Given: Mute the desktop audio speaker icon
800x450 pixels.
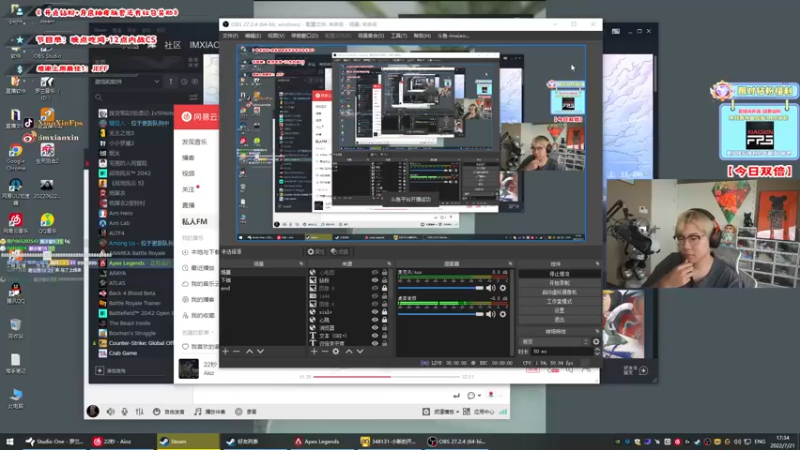Looking at the screenshot, I should (490, 314).
